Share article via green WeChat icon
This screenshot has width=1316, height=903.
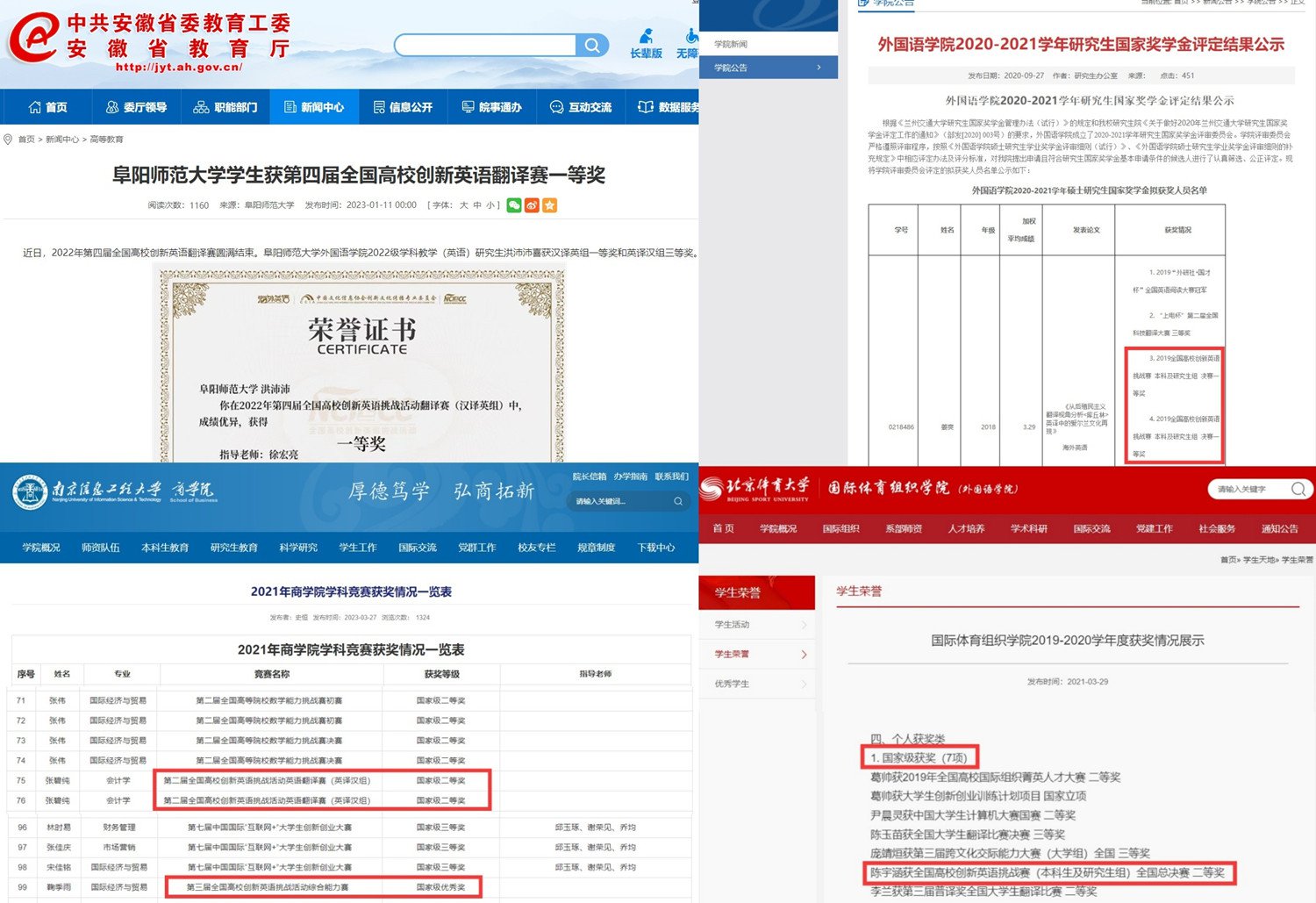tap(514, 205)
